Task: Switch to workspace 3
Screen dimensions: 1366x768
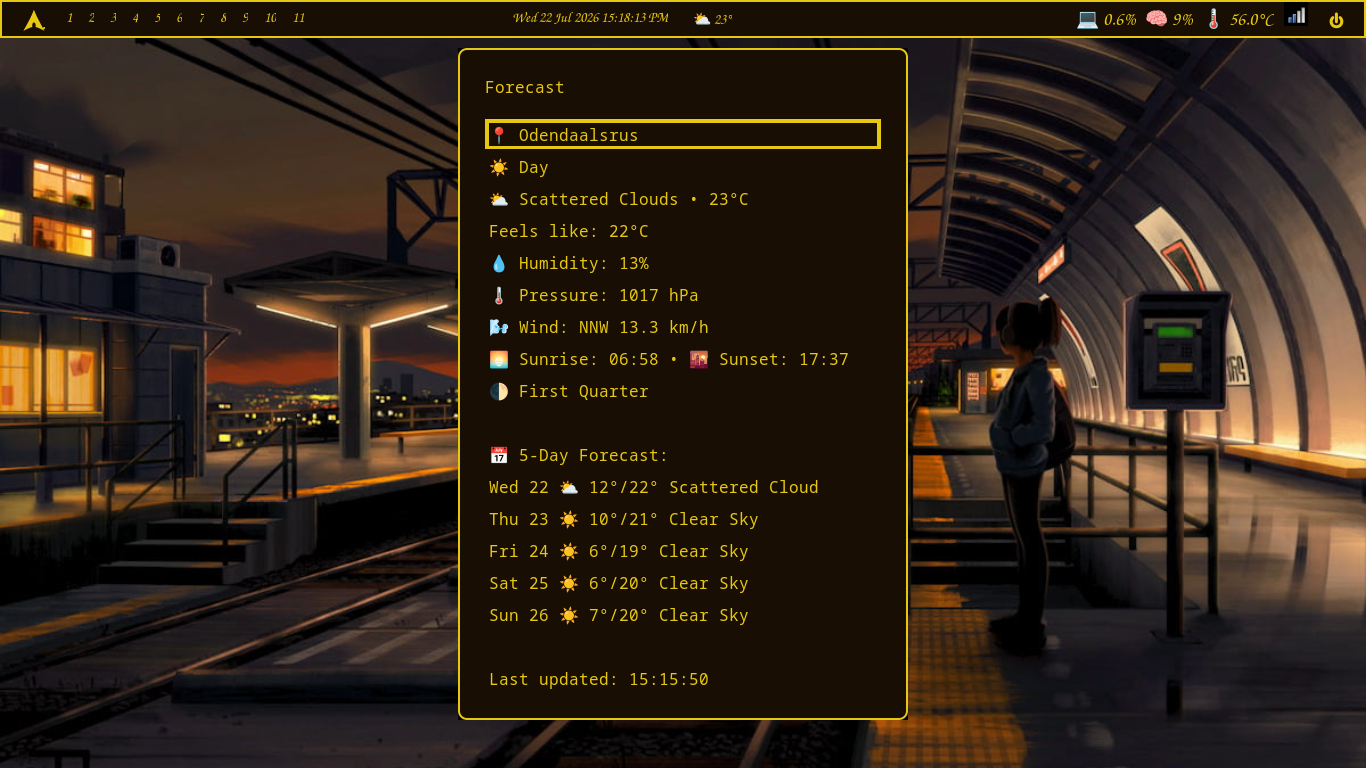Action: click(x=114, y=18)
